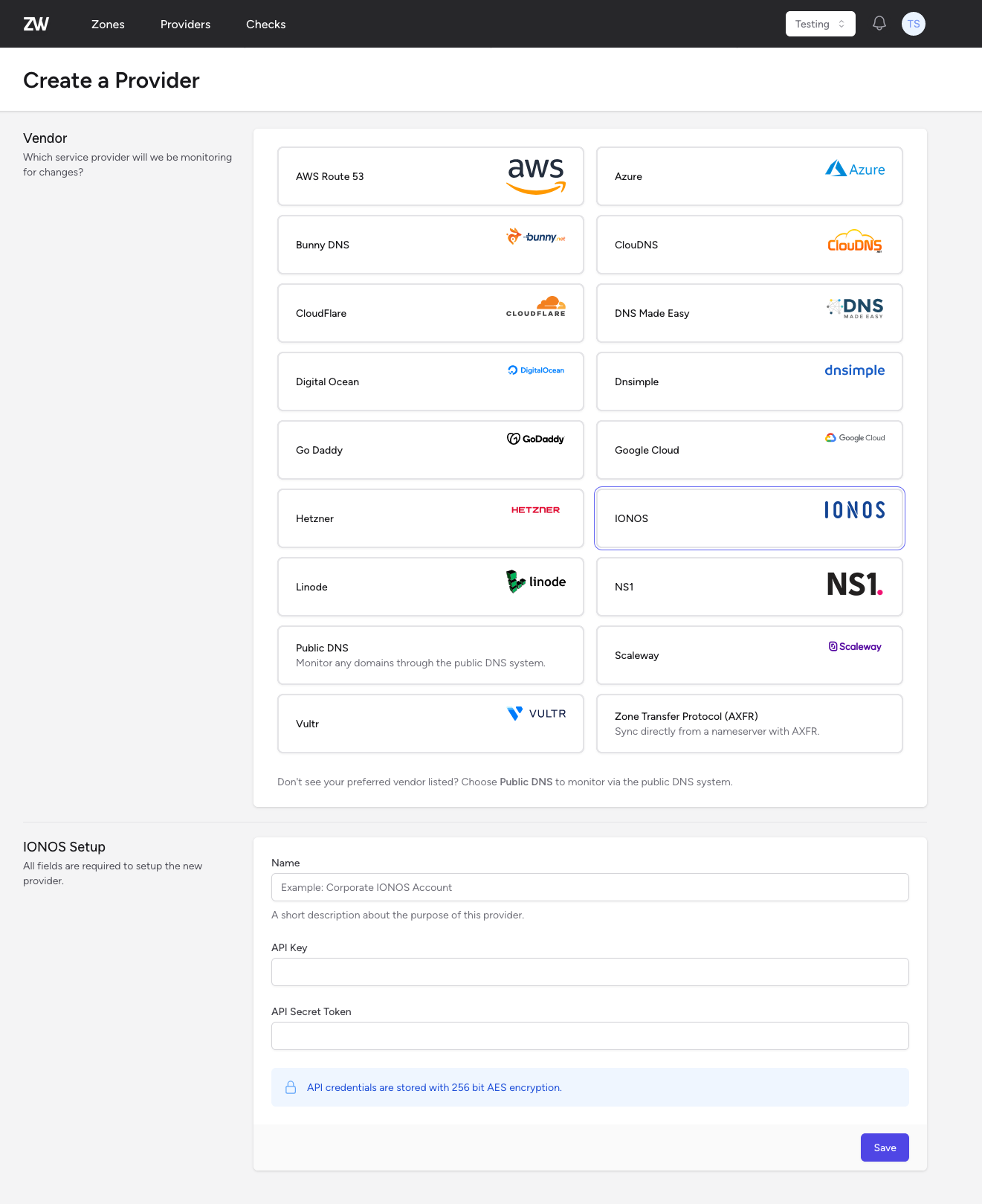Click the Vultr logo

536,714
